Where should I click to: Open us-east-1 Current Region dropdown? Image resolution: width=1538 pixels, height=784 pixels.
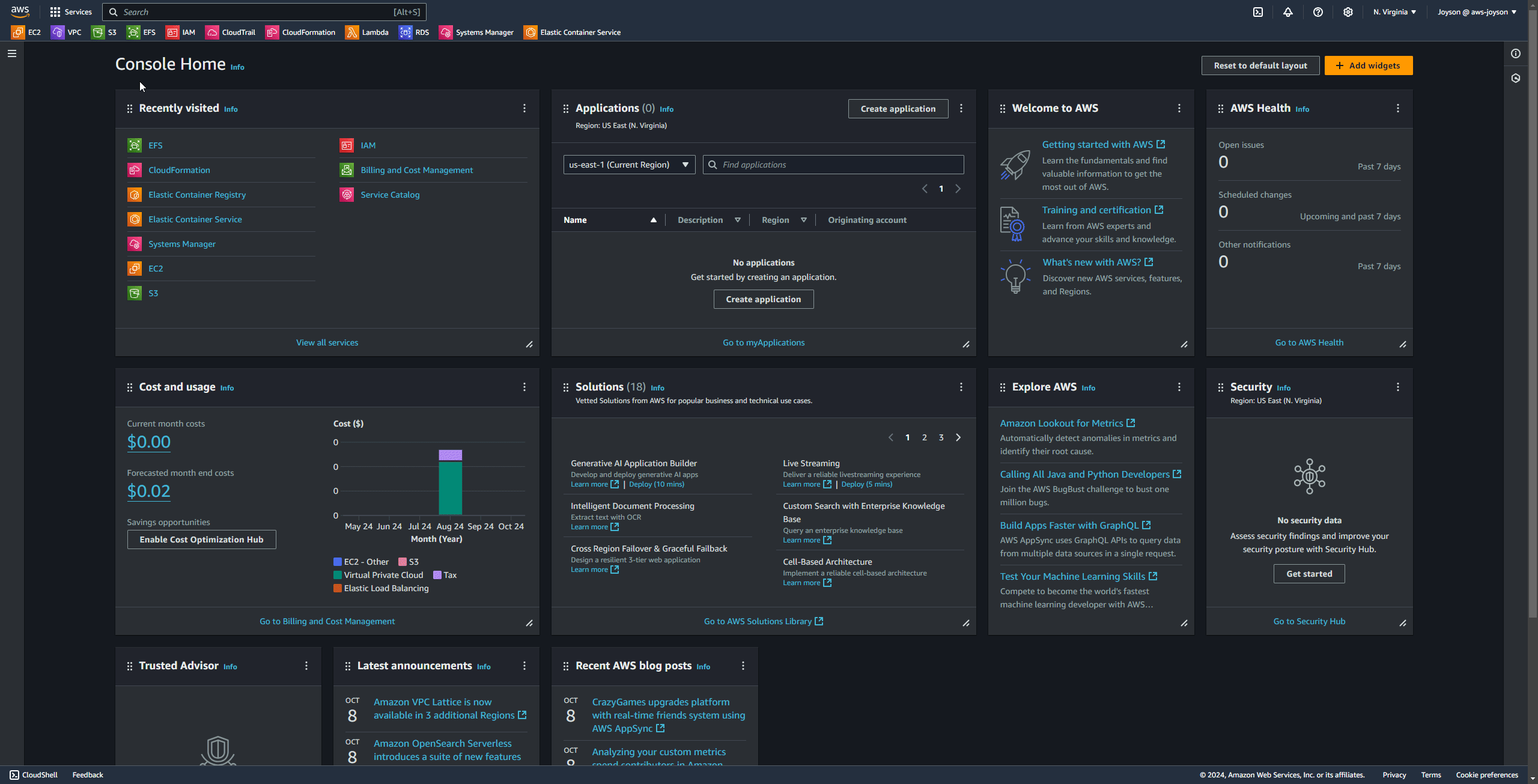pos(628,165)
